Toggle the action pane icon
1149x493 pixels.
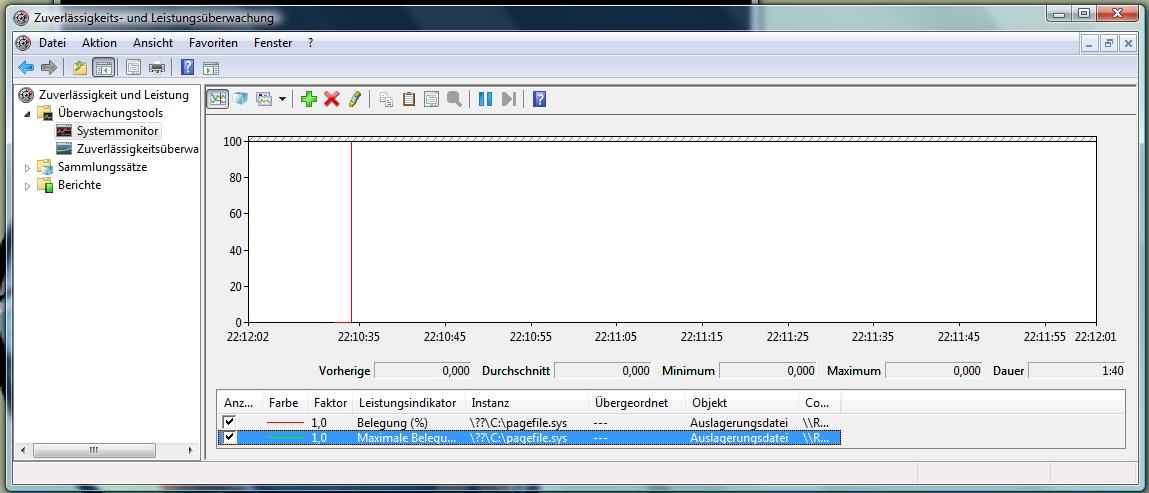point(212,68)
